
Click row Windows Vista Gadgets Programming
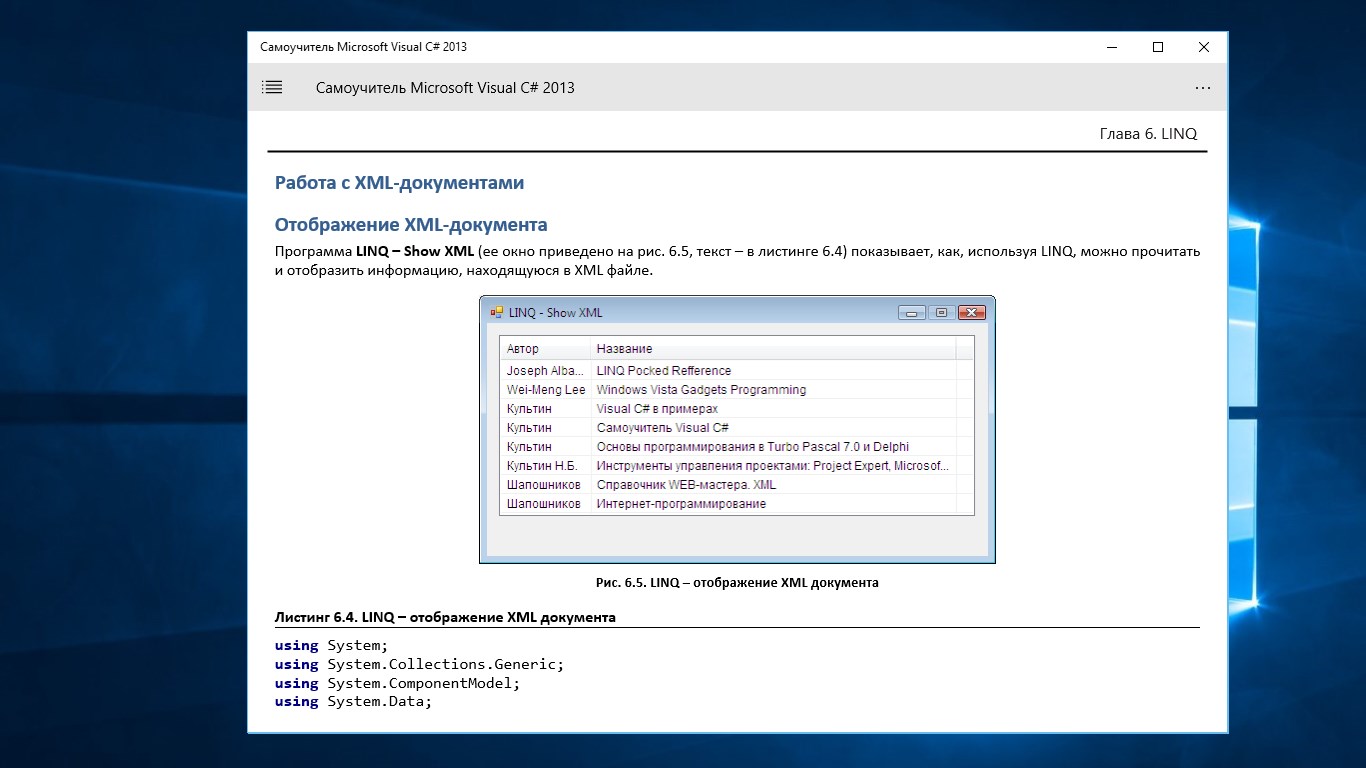[x=736, y=390]
